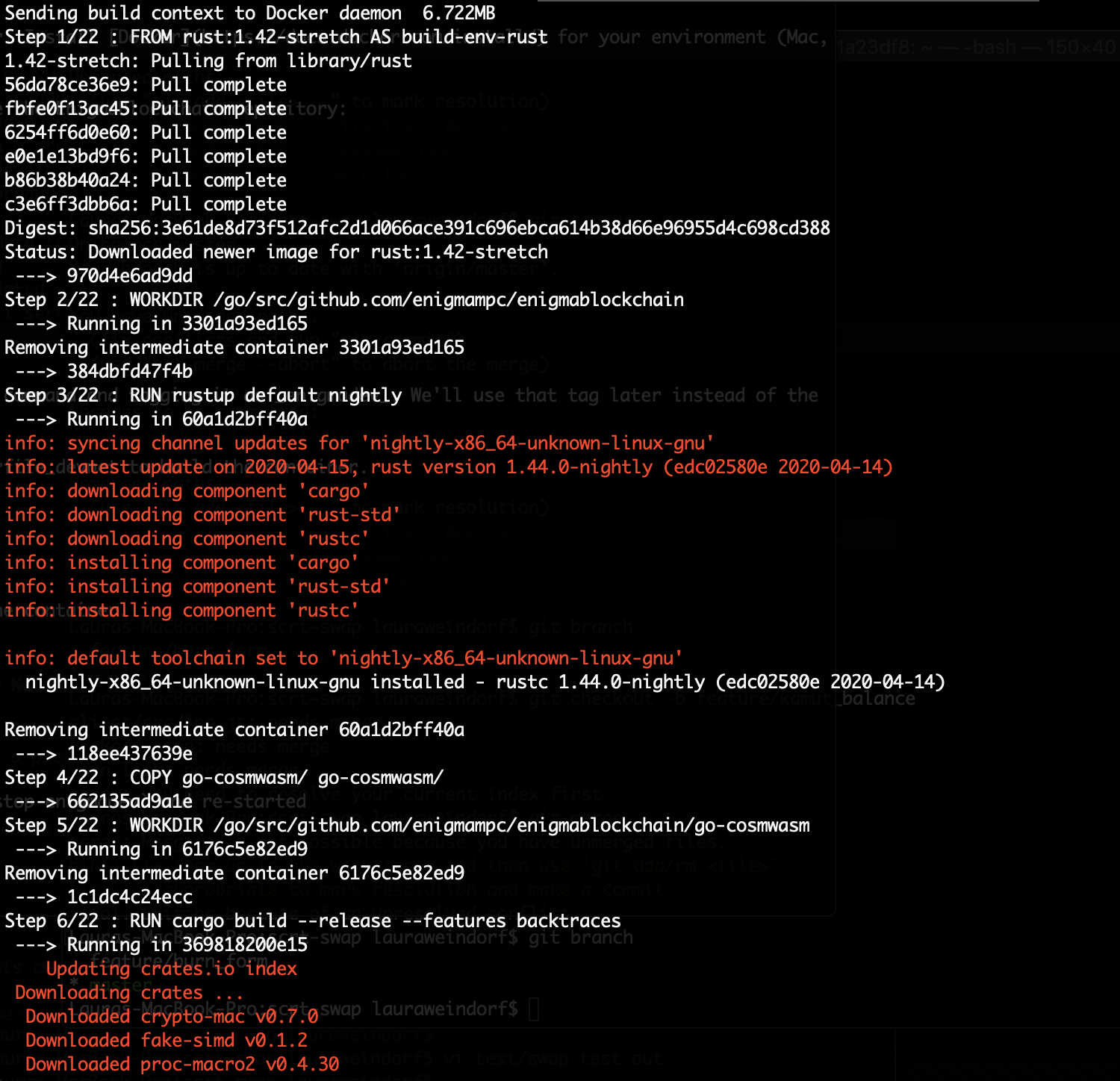The width and height of the screenshot is (1120, 1081).
Task: Click "installing component 'rustc'" line
Action: point(181,611)
